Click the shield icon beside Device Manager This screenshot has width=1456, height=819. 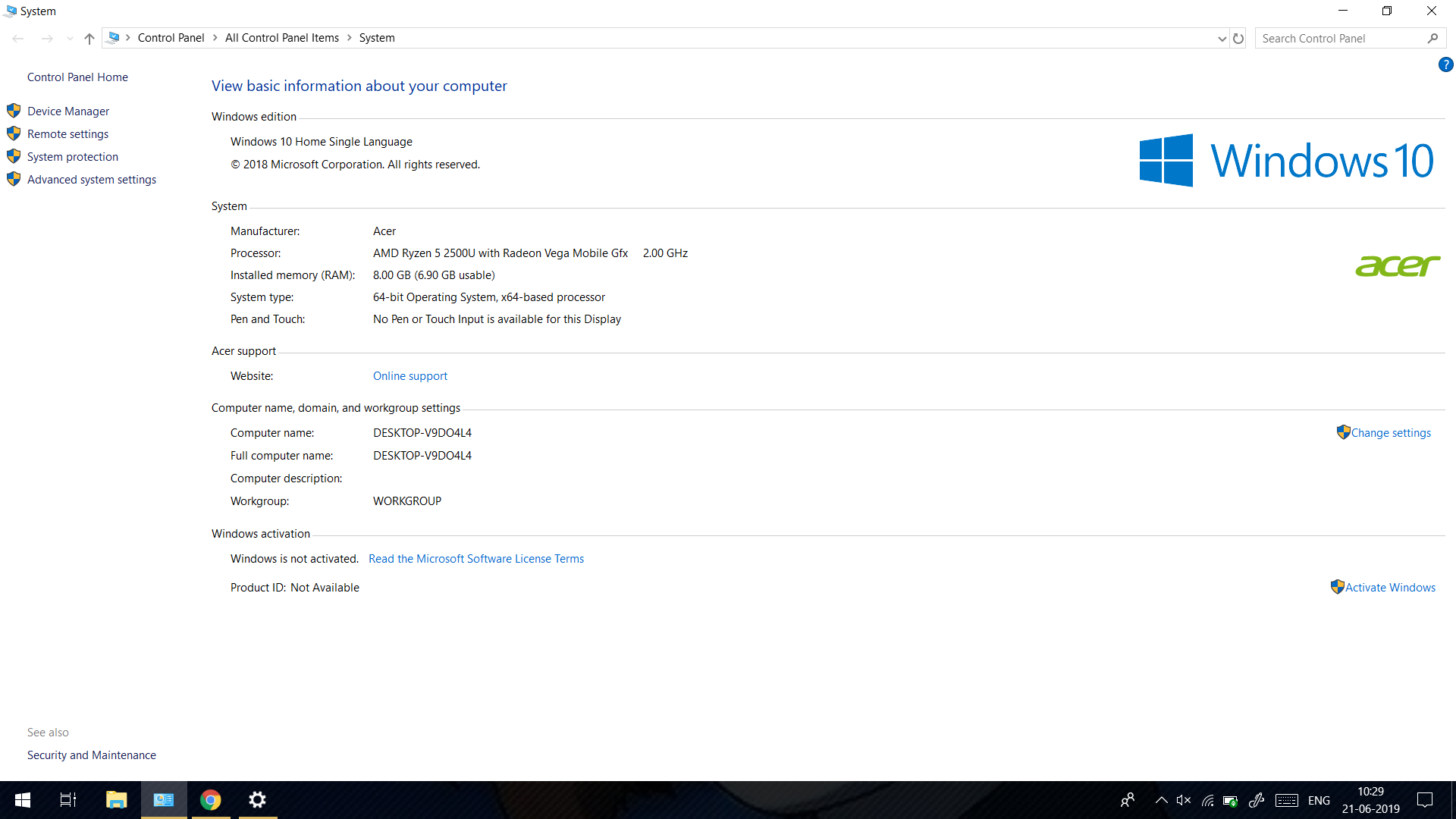coord(14,111)
